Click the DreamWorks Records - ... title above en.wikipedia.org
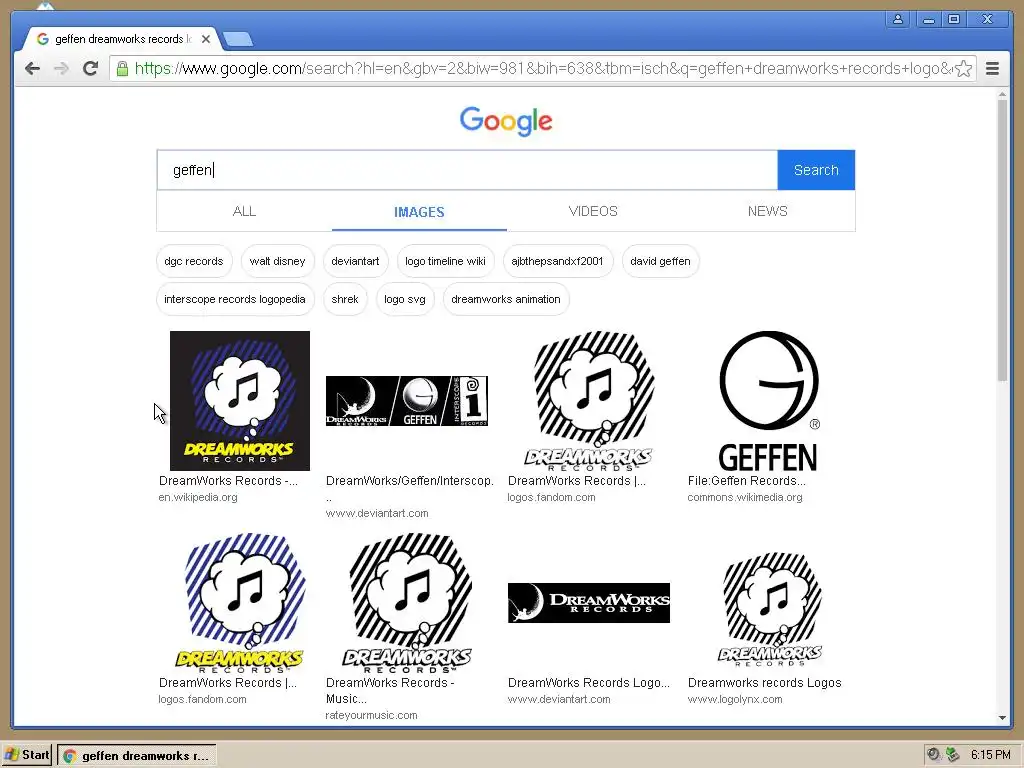Viewport: 1024px width, 768px height. pos(228,481)
